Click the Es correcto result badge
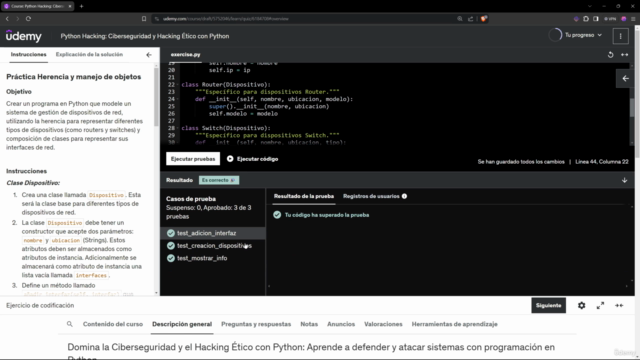The height and width of the screenshot is (360, 640). click(219, 180)
